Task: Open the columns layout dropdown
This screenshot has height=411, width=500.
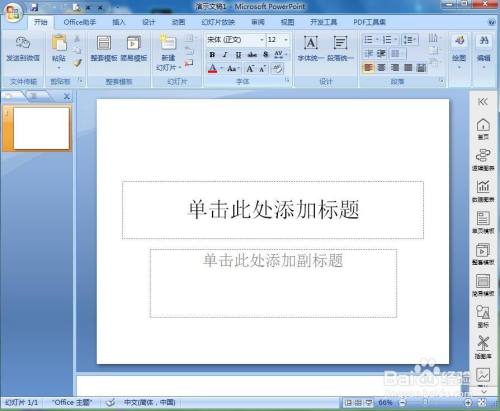Action: [397, 54]
